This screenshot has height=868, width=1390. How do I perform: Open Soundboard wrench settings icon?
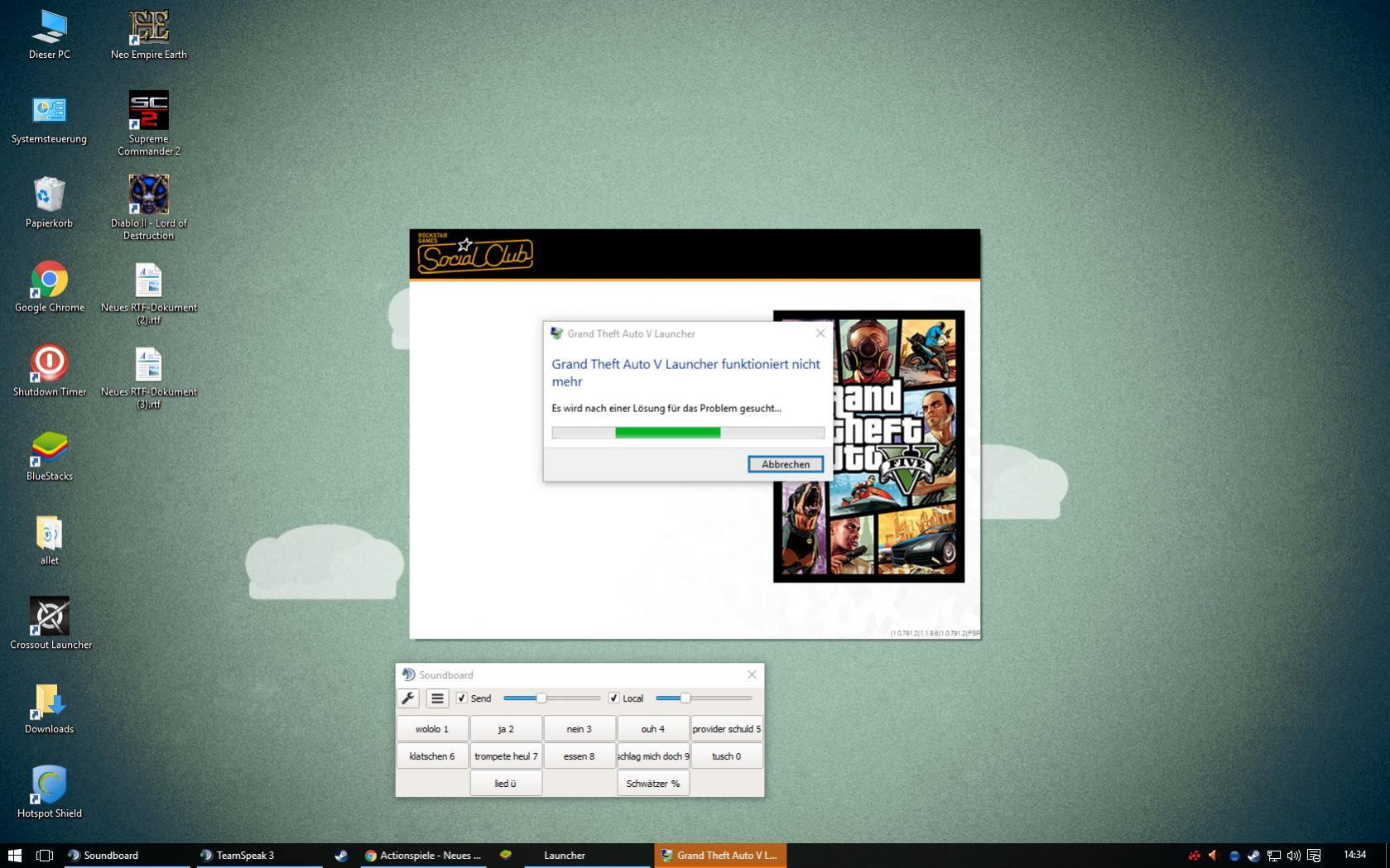[408, 698]
